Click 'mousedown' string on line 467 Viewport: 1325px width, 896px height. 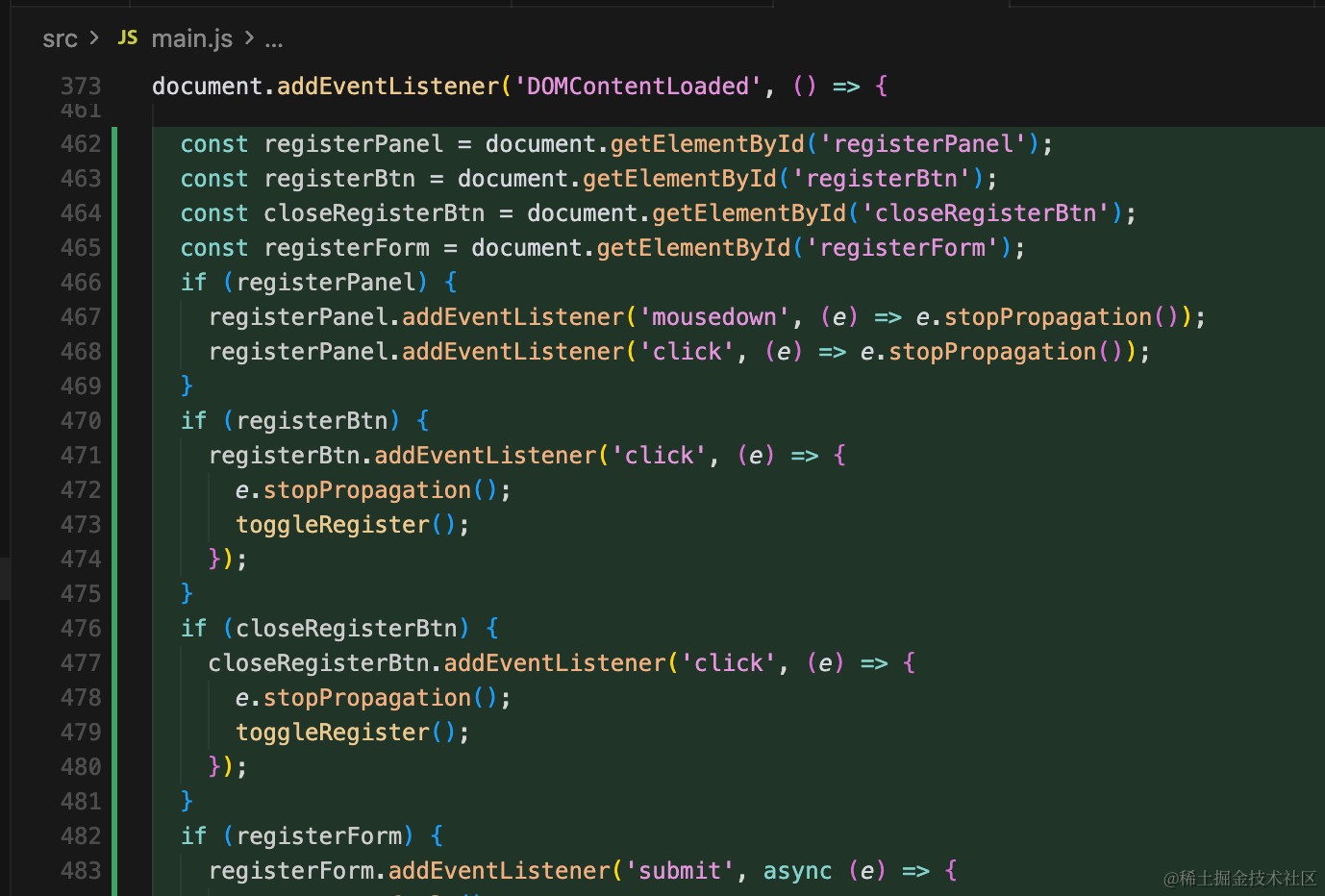(714, 317)
